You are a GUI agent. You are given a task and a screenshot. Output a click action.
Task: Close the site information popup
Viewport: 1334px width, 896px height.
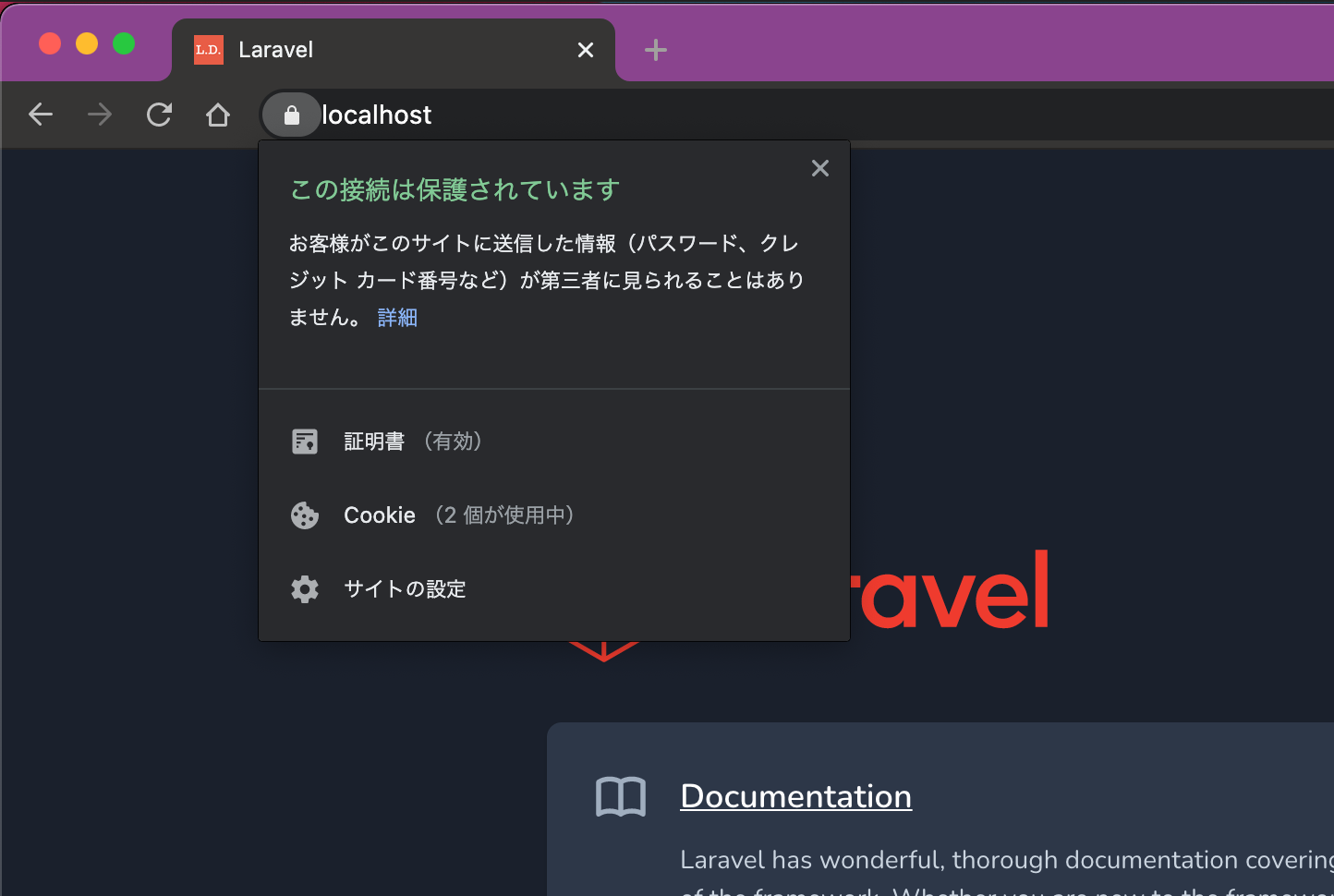(x=820, y=168)
